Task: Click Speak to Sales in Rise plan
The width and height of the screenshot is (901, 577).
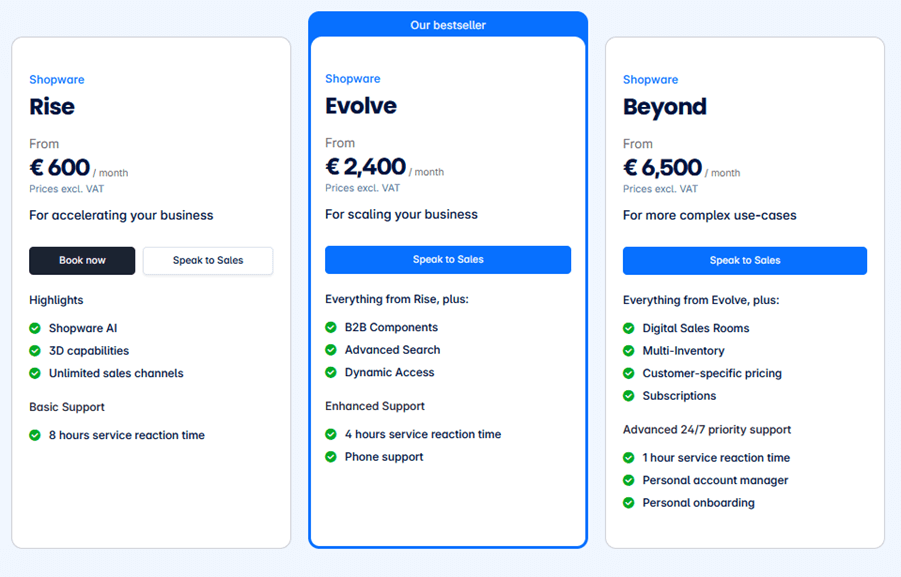Action: [208, 261]
